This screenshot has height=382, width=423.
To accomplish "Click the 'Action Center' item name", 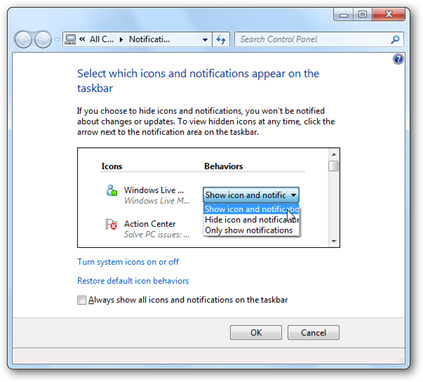I will tap(150, 224).
